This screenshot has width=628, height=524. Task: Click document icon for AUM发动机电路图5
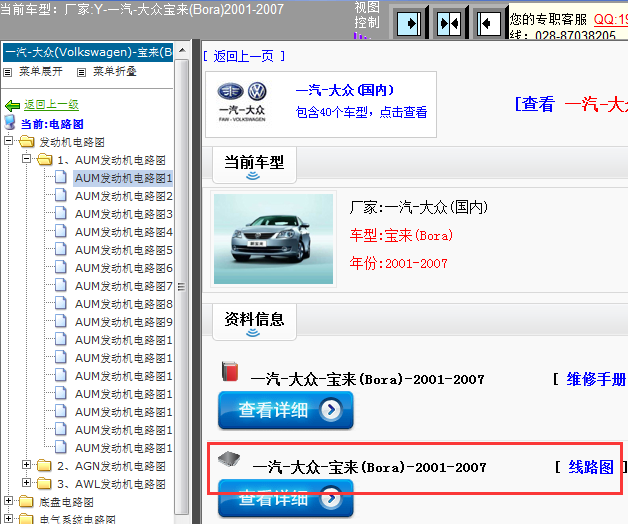[60, 249]
